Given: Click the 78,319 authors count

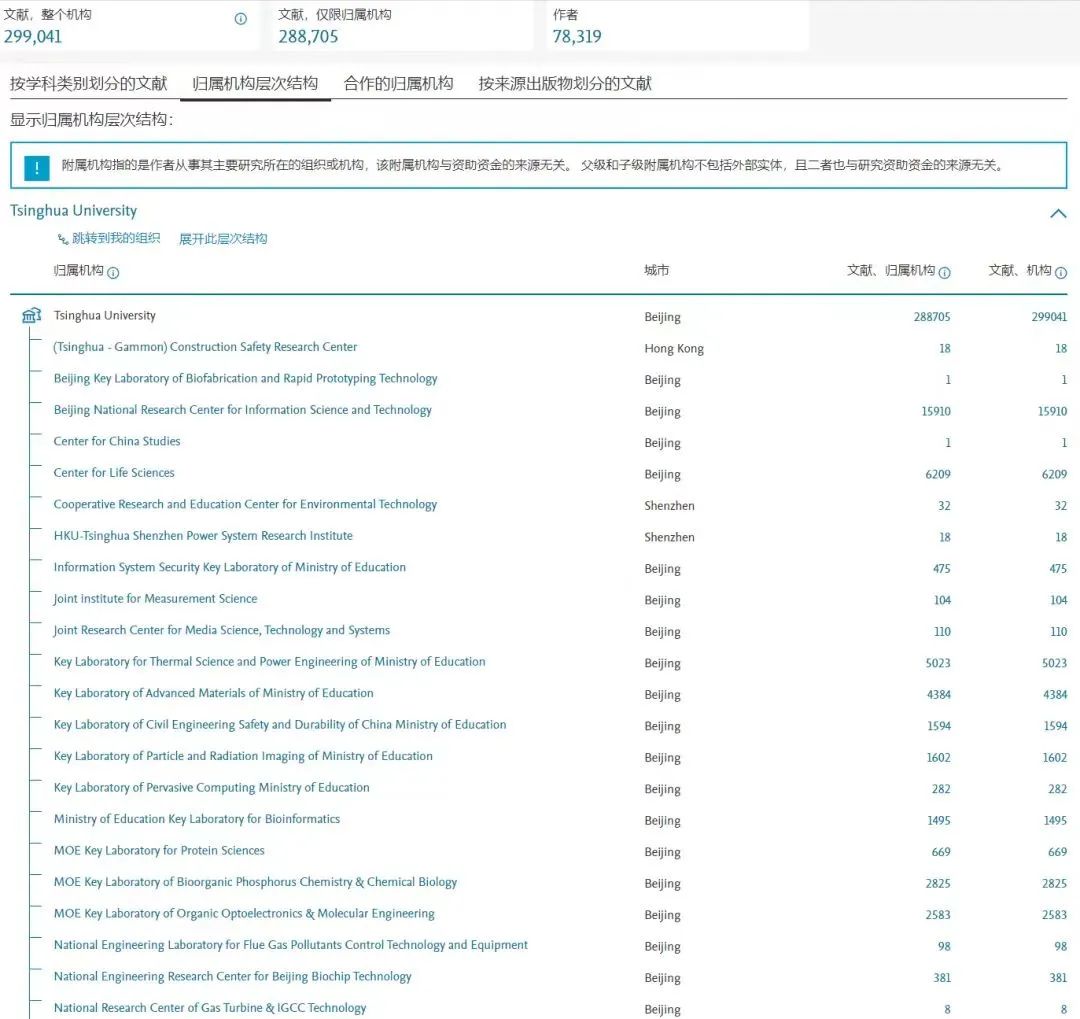Looking at the screenshot, I should pos(577,37).
